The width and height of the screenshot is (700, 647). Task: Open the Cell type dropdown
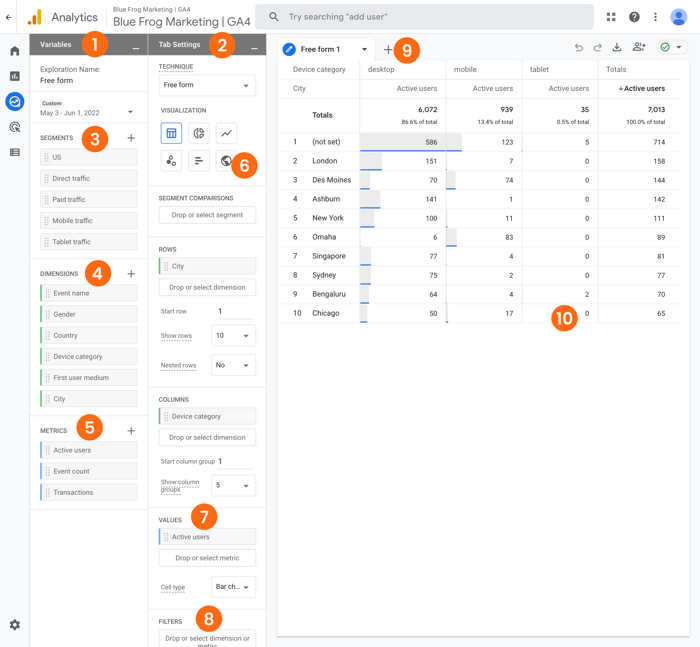coord(233,587)
